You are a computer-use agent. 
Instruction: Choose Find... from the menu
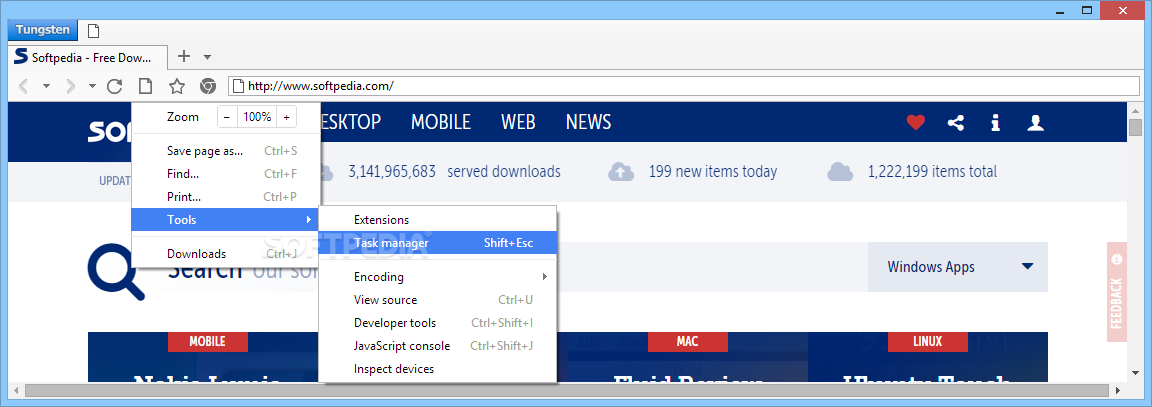tap(226, 174)
